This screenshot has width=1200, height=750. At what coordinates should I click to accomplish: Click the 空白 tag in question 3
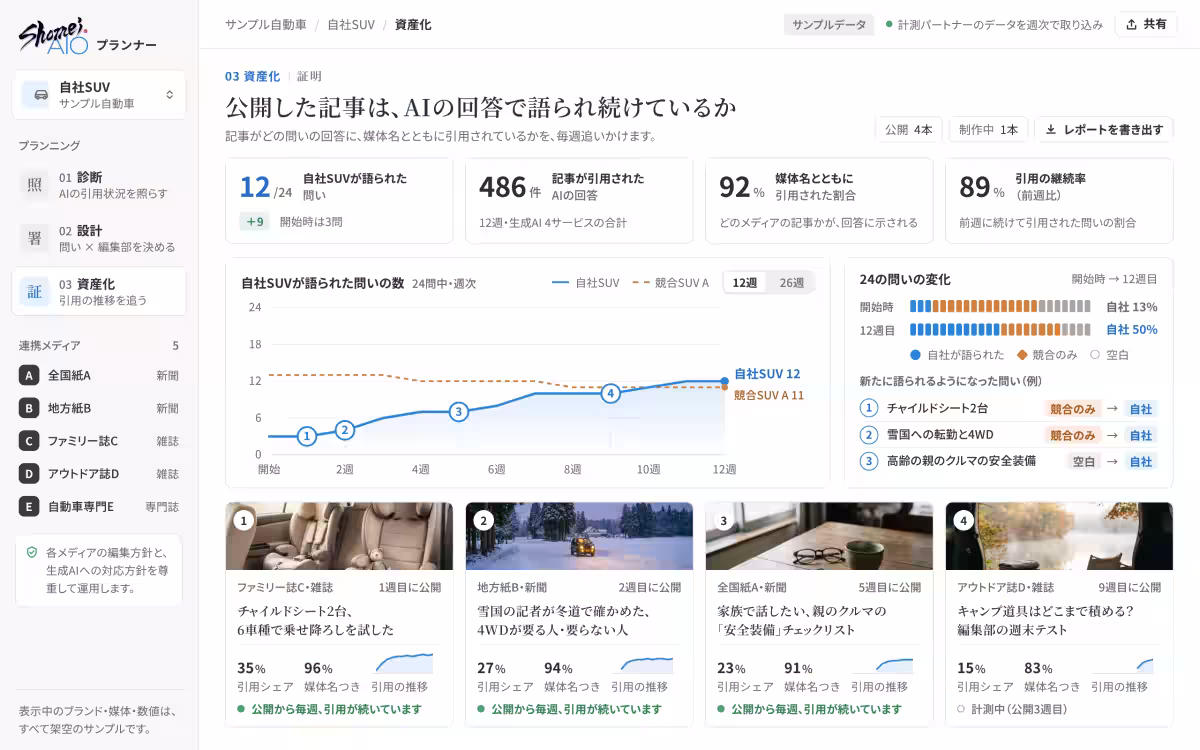(x=1083, y=461)
